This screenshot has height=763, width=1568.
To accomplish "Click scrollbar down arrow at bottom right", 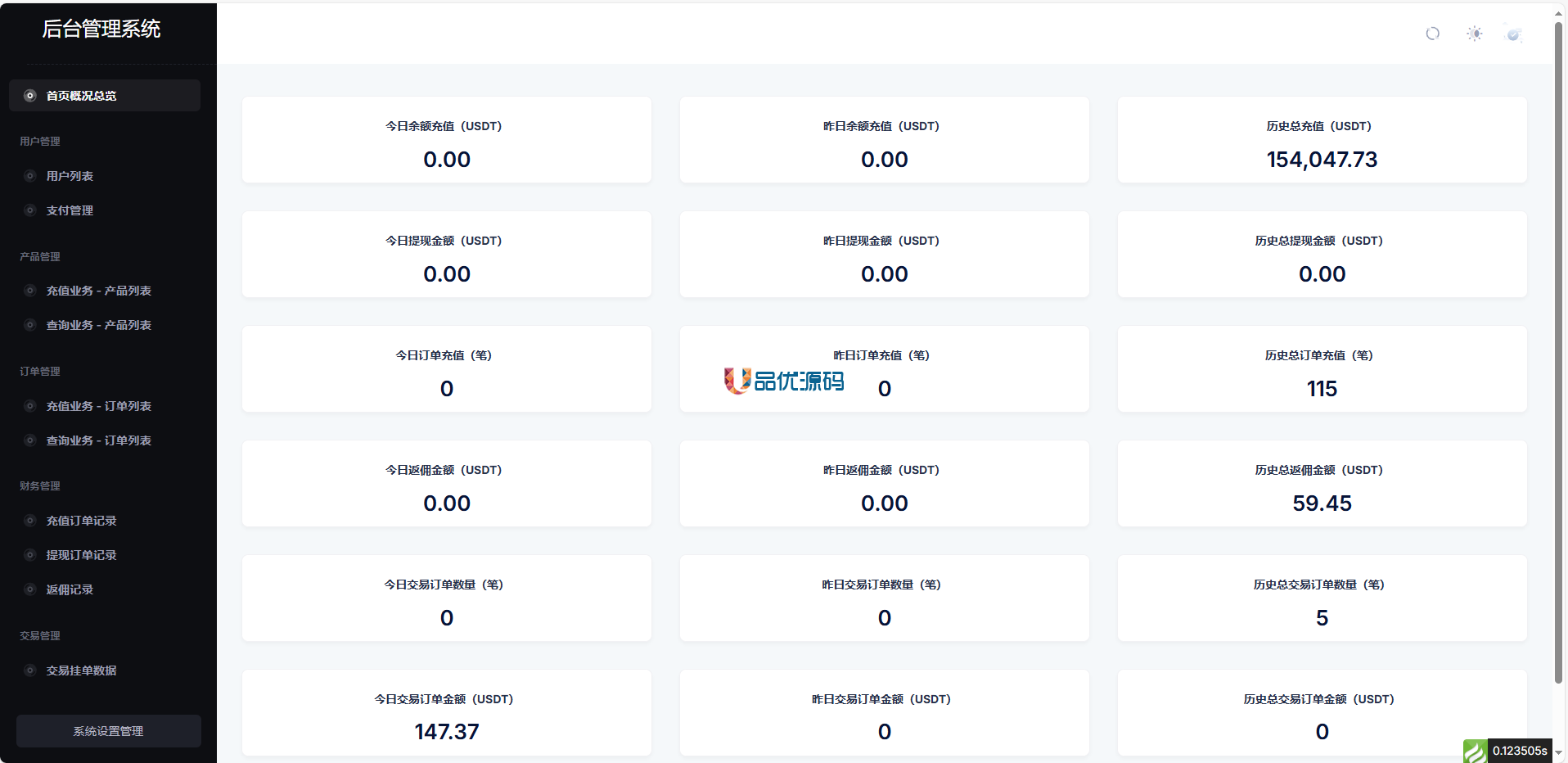I will click(x=1559, y=753).
